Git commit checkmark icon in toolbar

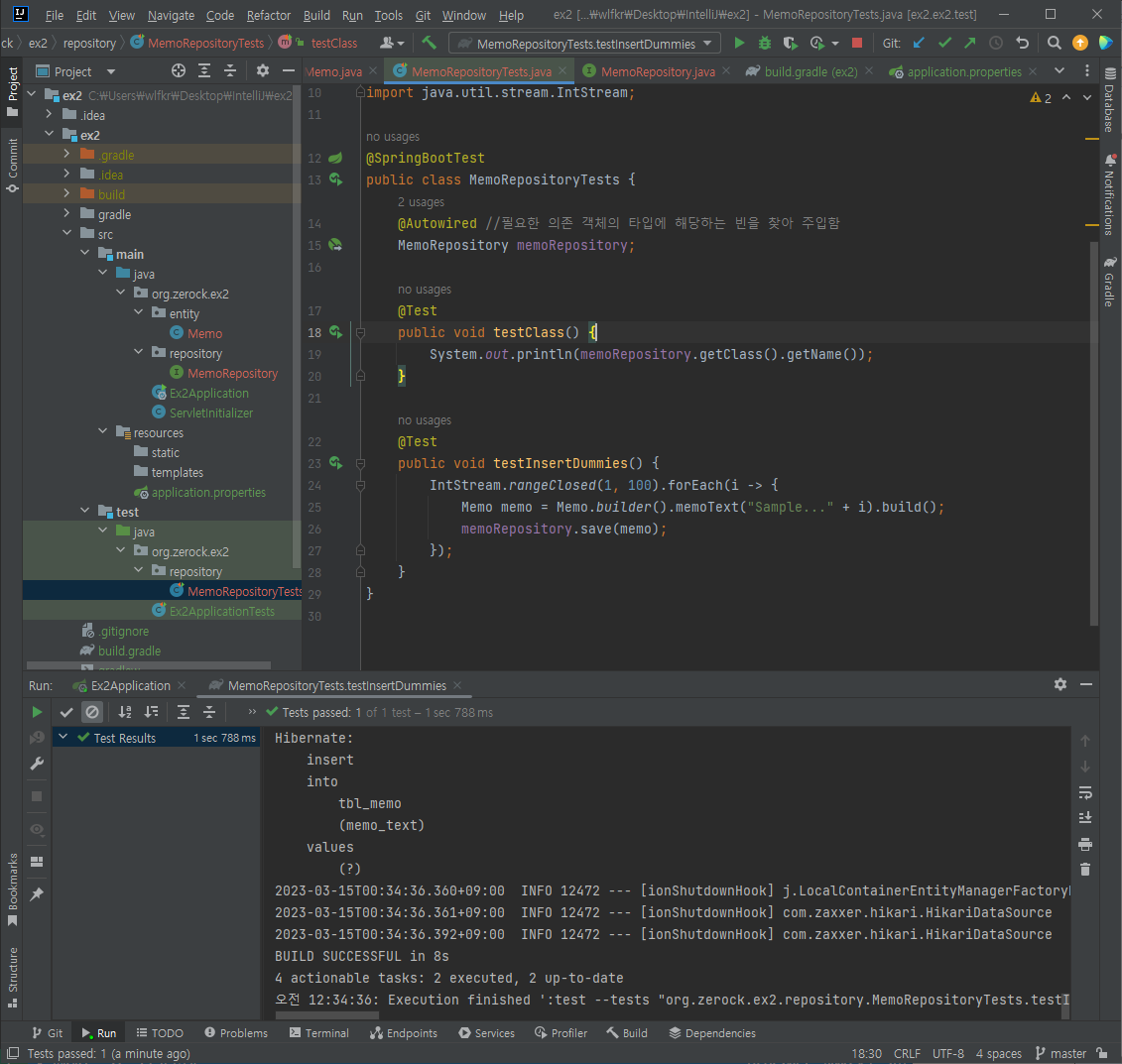pyautogui.click(x=944, y=43)
